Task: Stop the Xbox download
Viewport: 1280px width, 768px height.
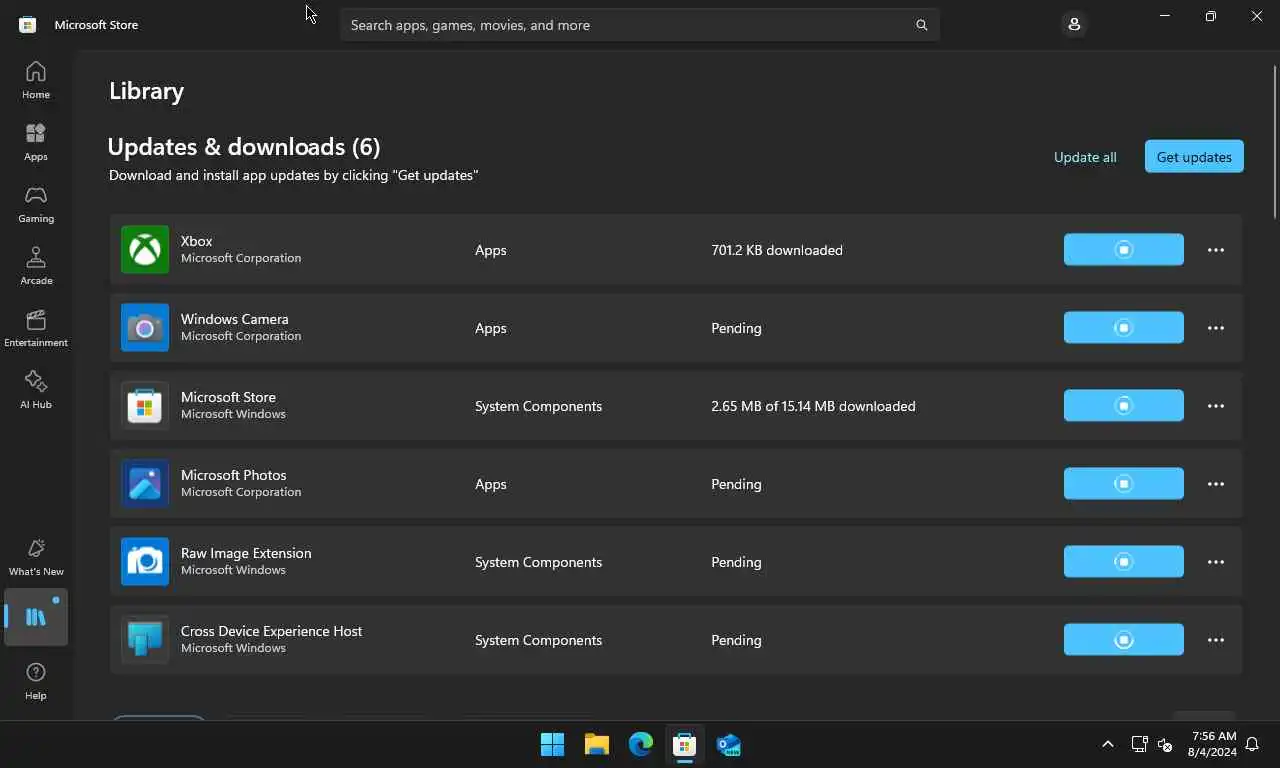Action: click(1124, 250)
